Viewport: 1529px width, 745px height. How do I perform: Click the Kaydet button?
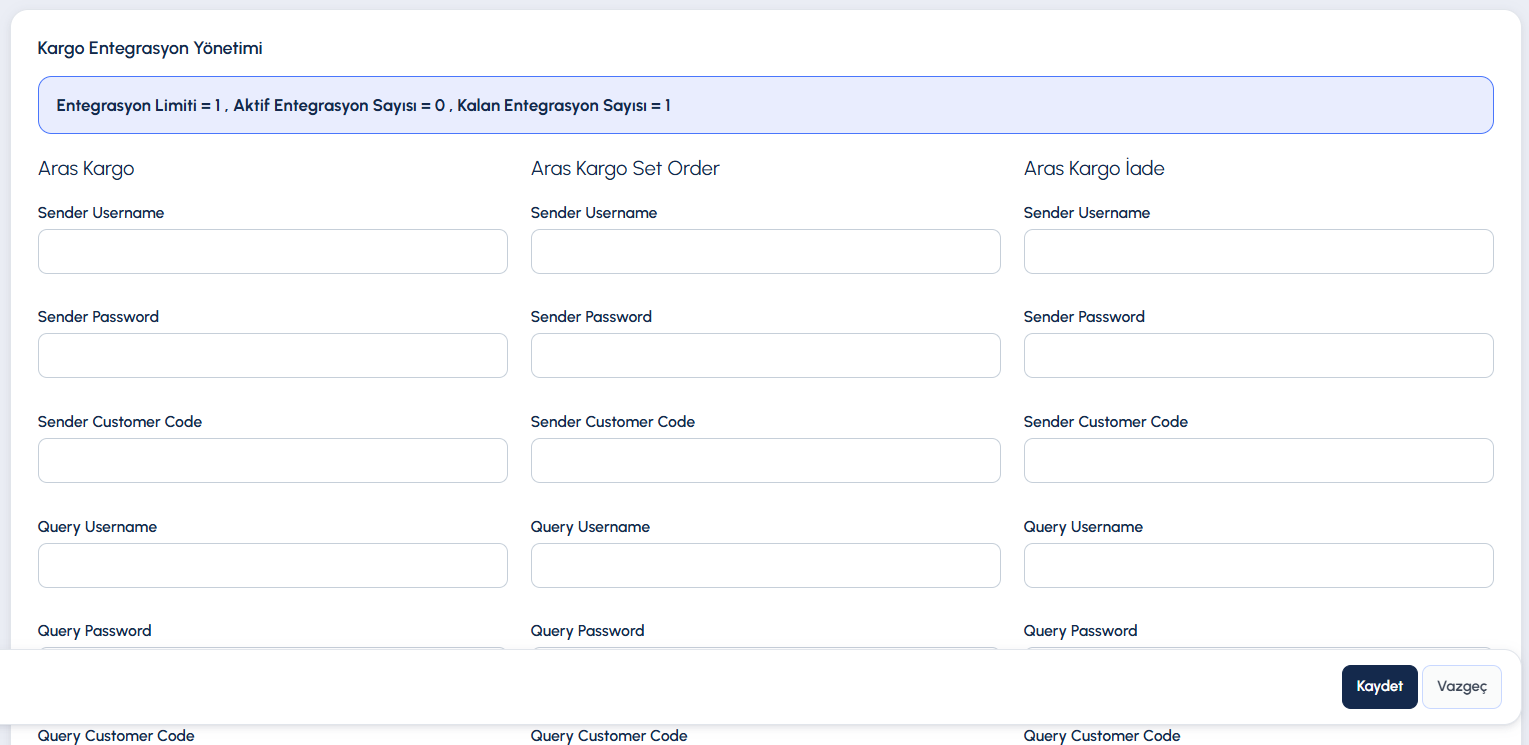[x=1379, y=687]
